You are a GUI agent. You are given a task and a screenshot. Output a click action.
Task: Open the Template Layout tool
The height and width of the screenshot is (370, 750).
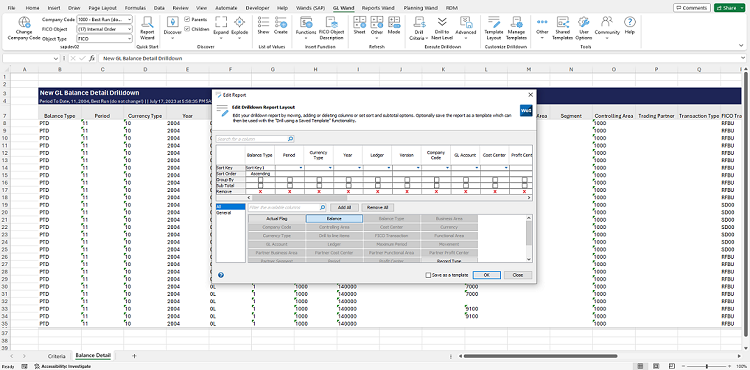[495, 28]
